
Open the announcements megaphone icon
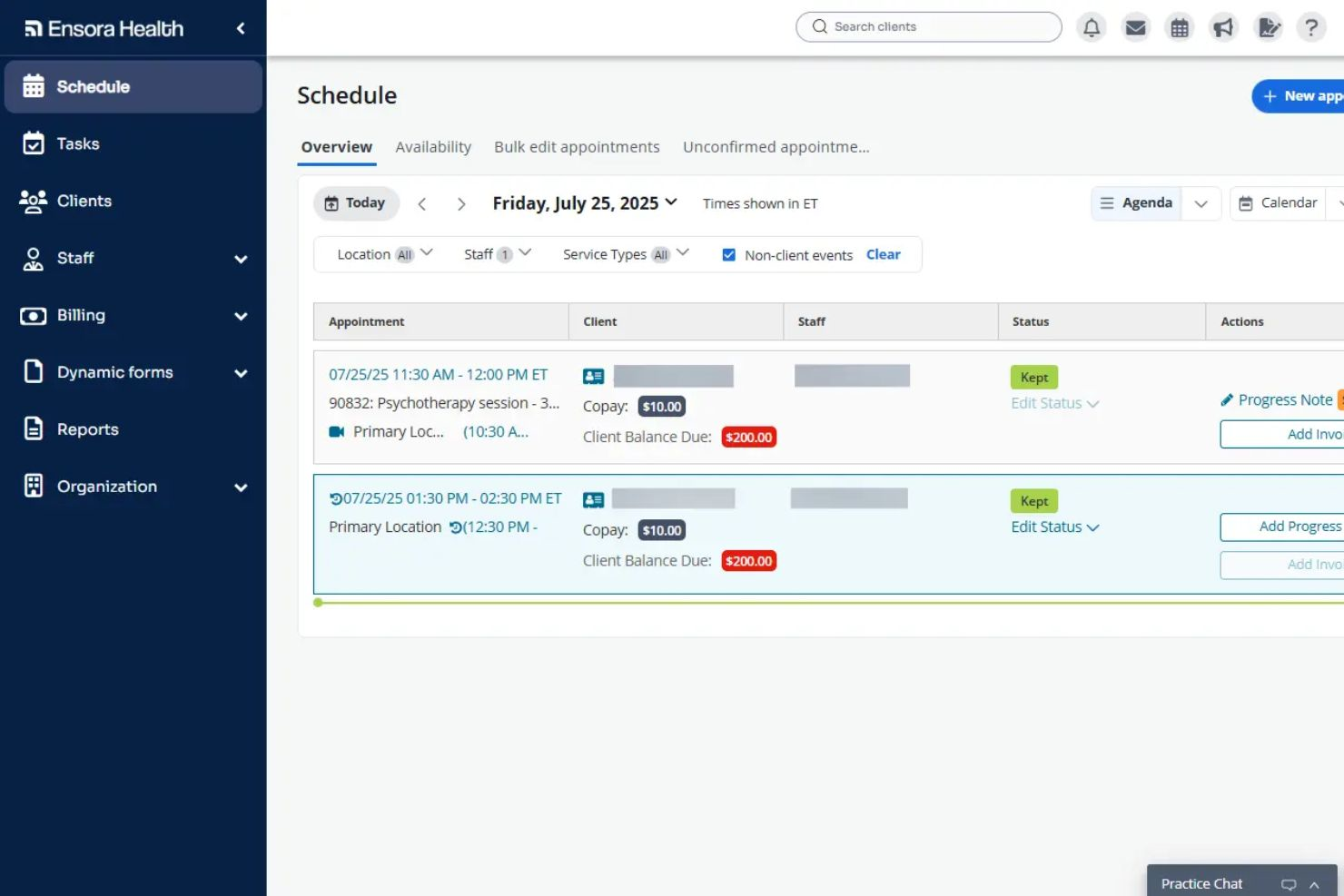point(1223,27)
